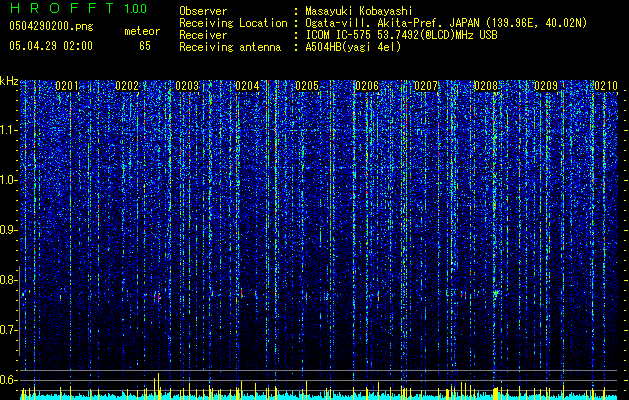Click the 0.7 frequency axis label

pyautogui.click(x=8, y=330)
